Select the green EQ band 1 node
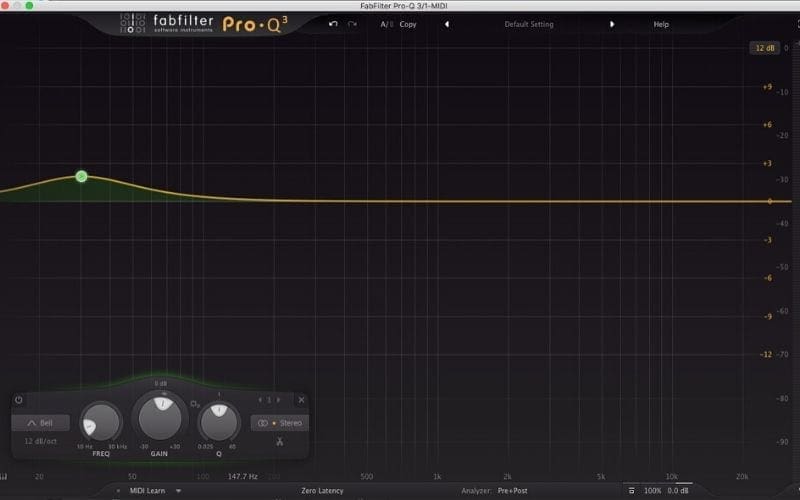The image size is (800, 500). point(81,177)
